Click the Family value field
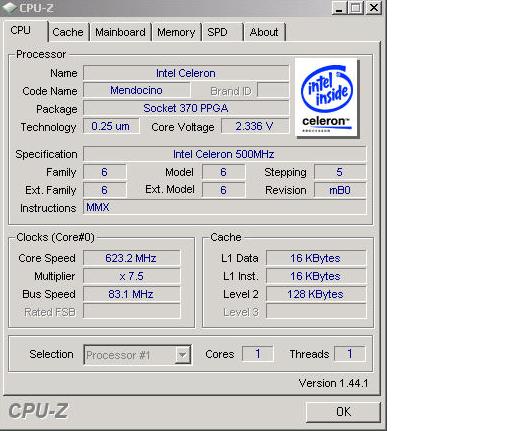This screenshot has height=431, width=512. 104,172
